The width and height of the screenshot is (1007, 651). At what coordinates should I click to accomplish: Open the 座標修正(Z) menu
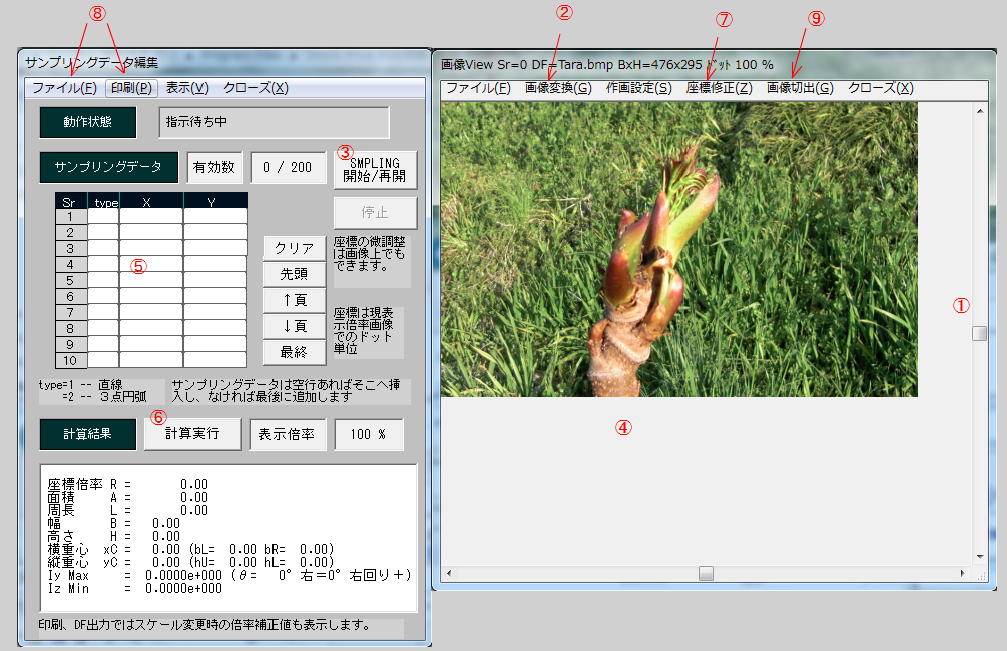[719, 88]
